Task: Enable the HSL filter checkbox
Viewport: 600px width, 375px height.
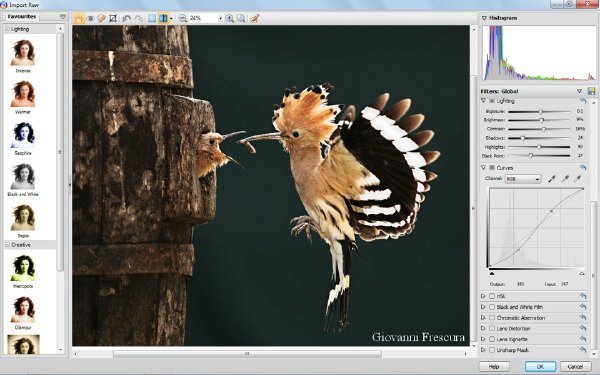Action: [x=492, y=296]
